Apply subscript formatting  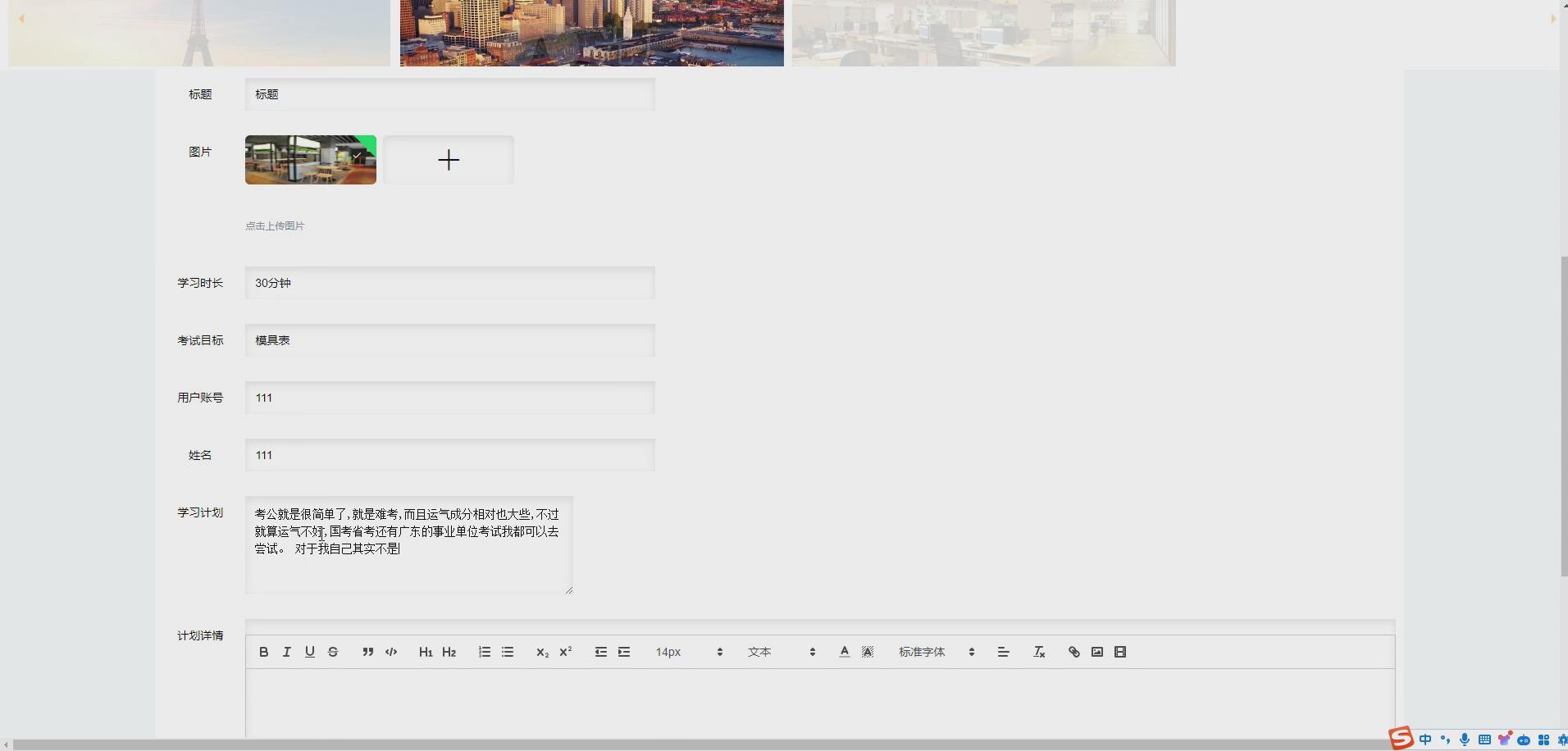point(542,652)
